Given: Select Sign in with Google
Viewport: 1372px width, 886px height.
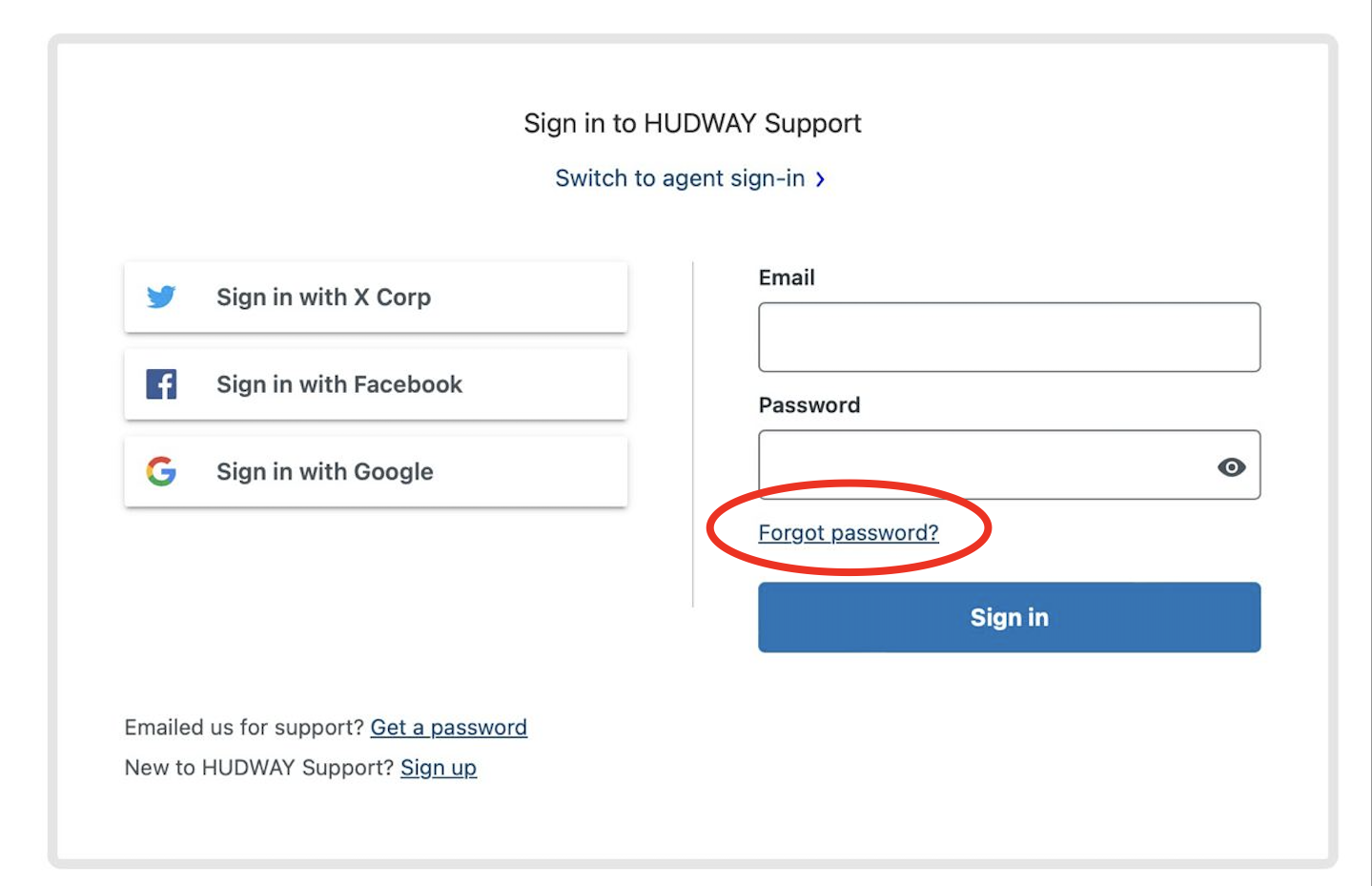Looking at the screenshot, I should click(x=376, y=471).
